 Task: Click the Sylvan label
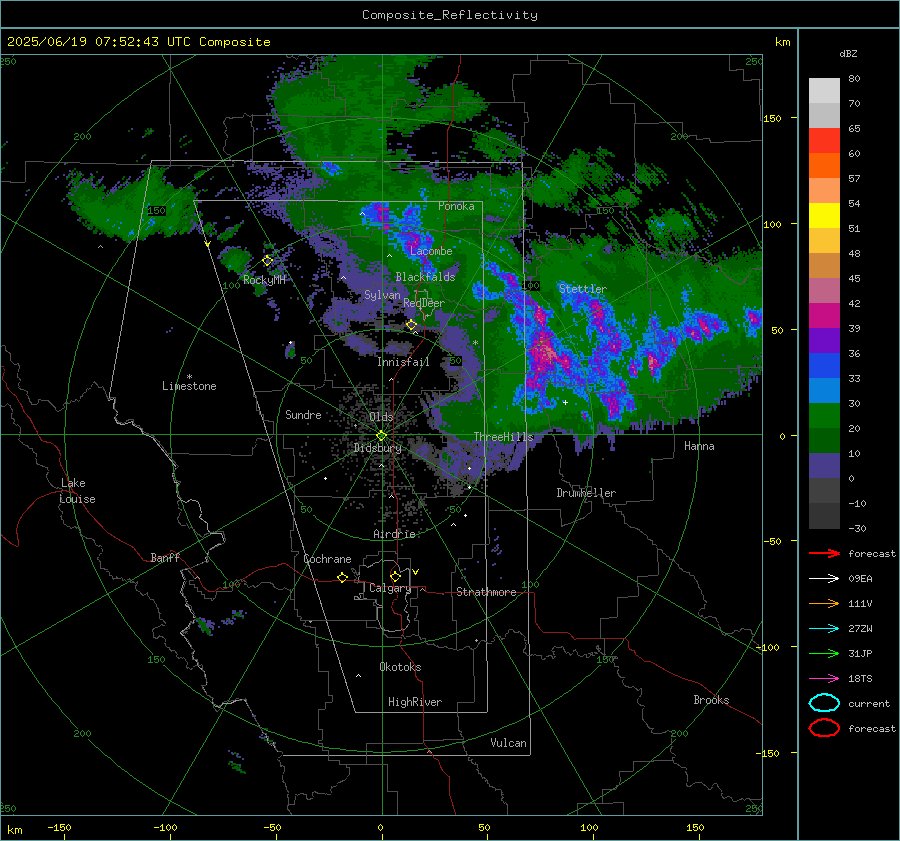point(382,295)
